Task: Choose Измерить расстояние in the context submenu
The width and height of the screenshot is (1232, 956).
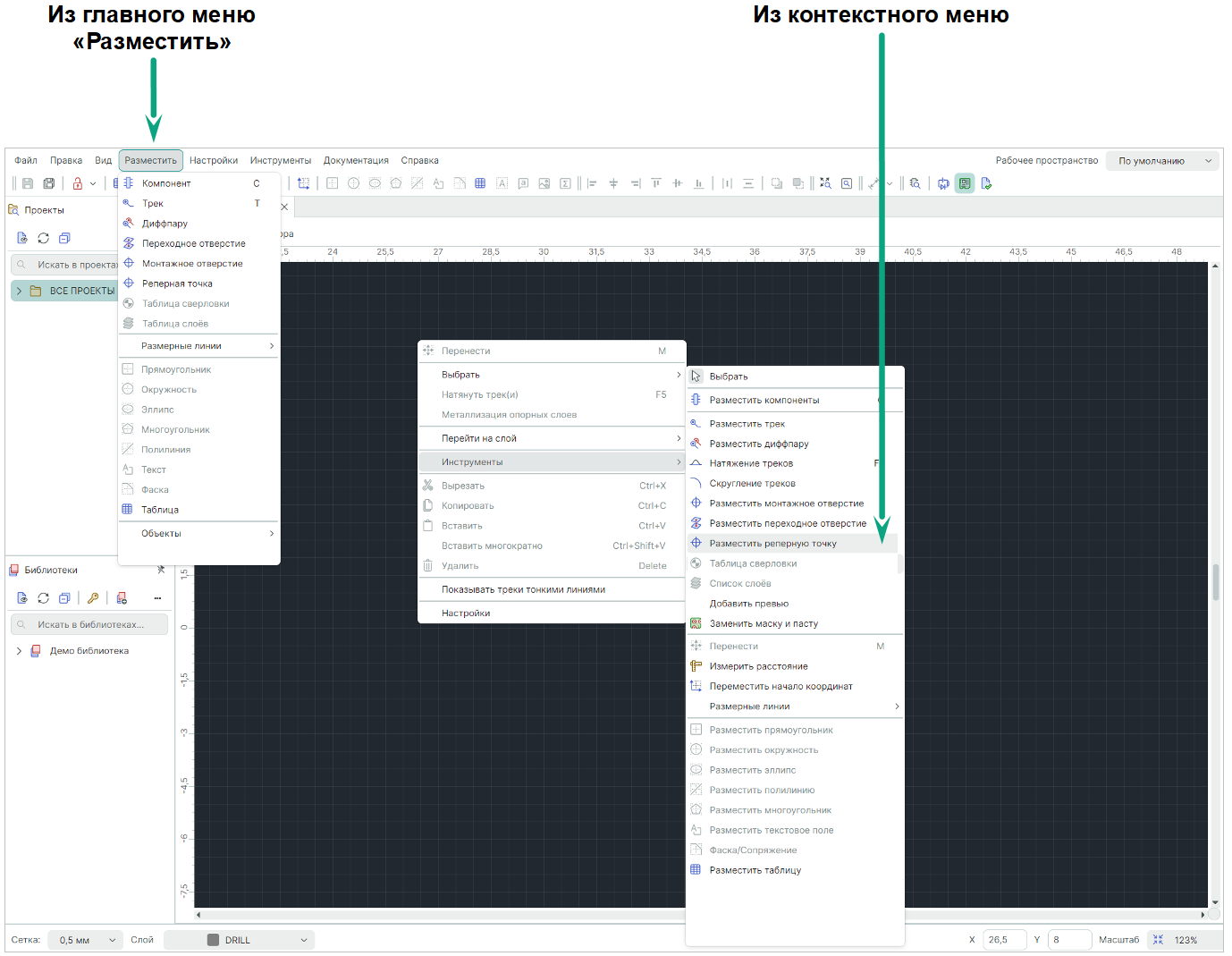Action: click(795, 666)
